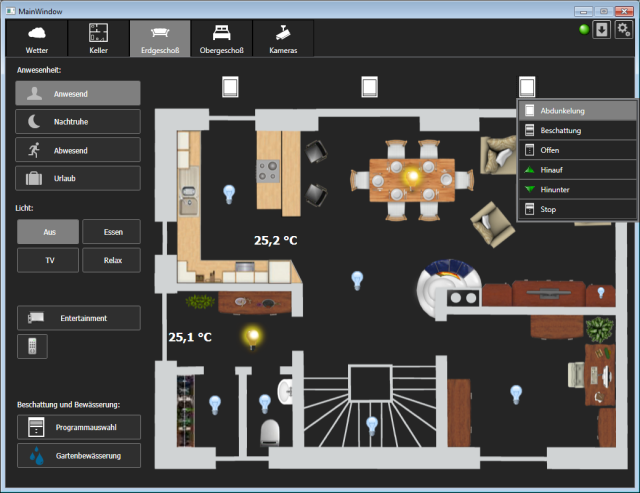Activate Nachtruhe mode
Viewport: 640px width, 493px height.
coord(78,122)
